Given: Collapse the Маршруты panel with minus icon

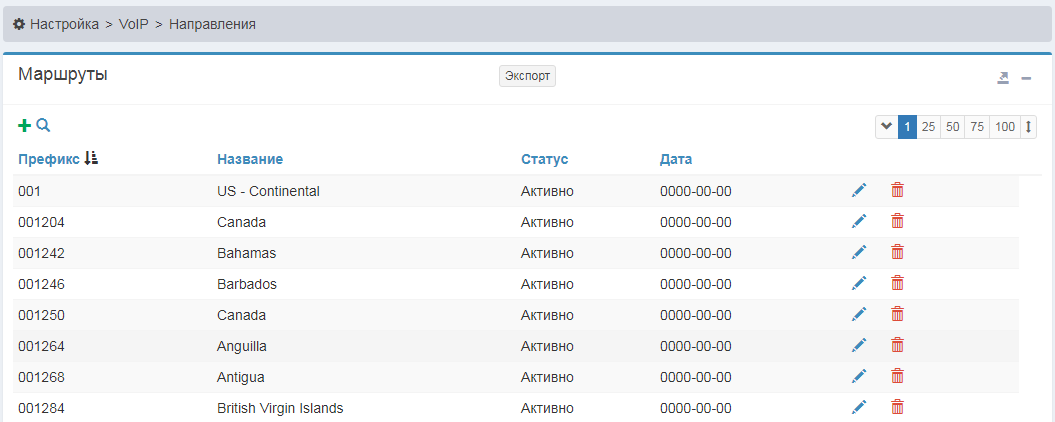Looking at the screenshot, I should (x=1026, y=78).
